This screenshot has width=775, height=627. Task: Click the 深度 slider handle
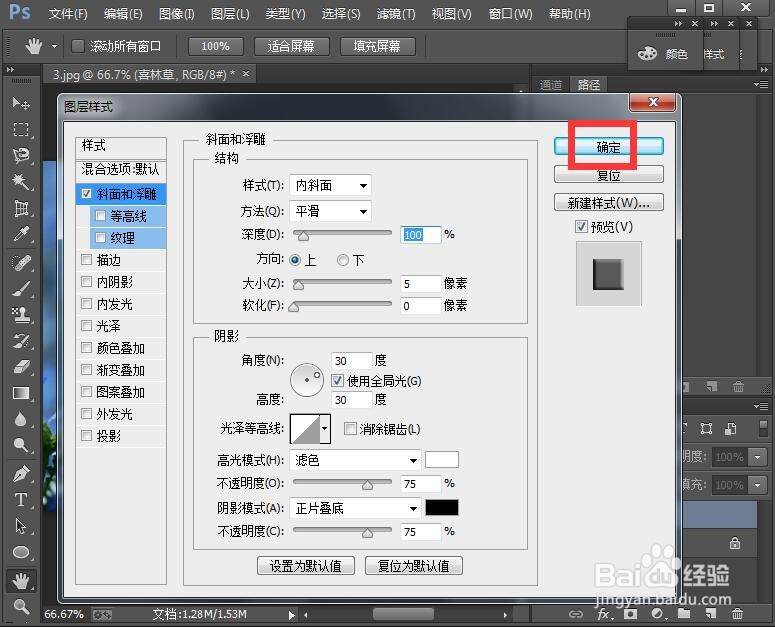303,236
